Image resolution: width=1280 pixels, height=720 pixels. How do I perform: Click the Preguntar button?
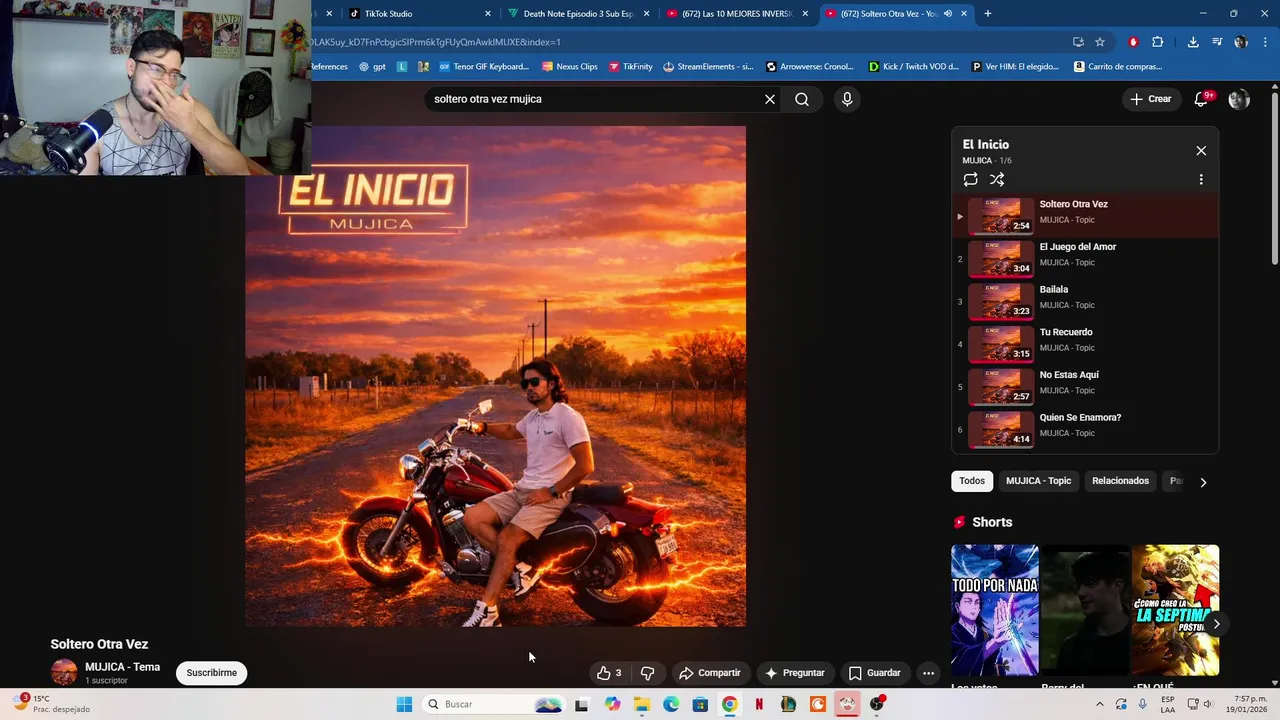[x=795, y=673]
